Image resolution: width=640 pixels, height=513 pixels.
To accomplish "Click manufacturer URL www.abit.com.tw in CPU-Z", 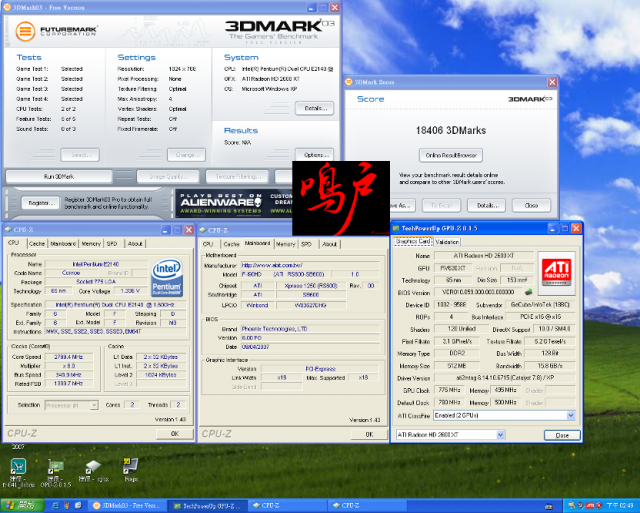I will (310, 265).
